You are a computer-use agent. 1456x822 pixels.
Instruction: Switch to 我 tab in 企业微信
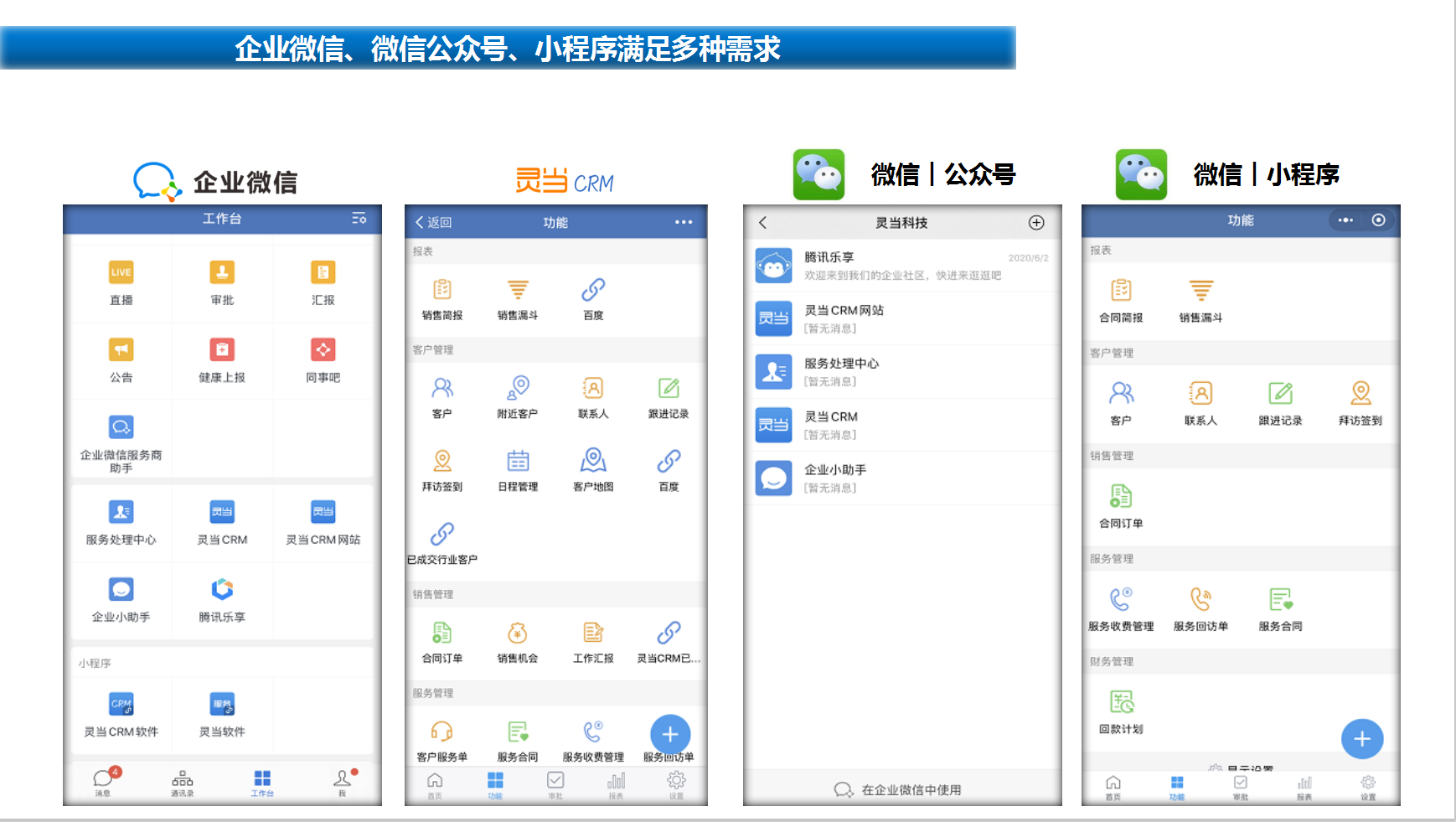pyautogui.click(x=342, y=783)
